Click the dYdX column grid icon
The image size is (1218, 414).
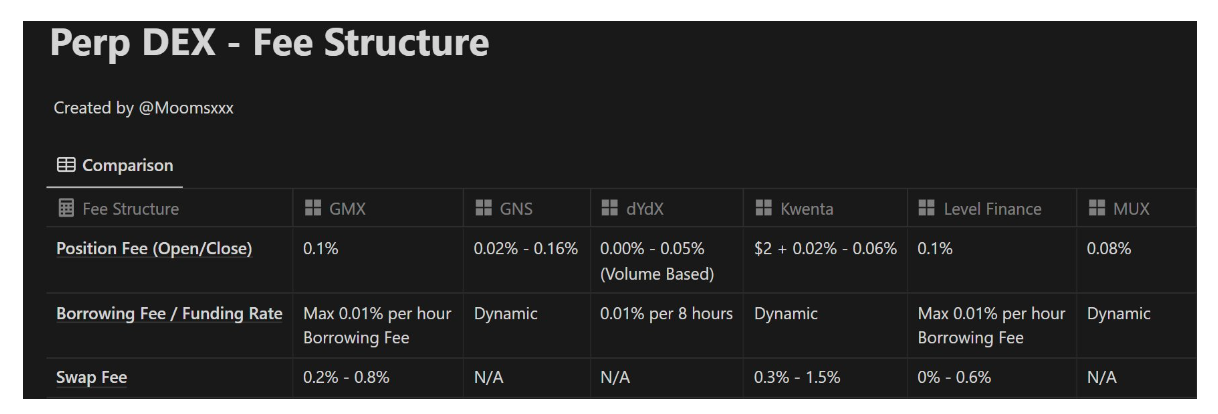click(609, 209)
